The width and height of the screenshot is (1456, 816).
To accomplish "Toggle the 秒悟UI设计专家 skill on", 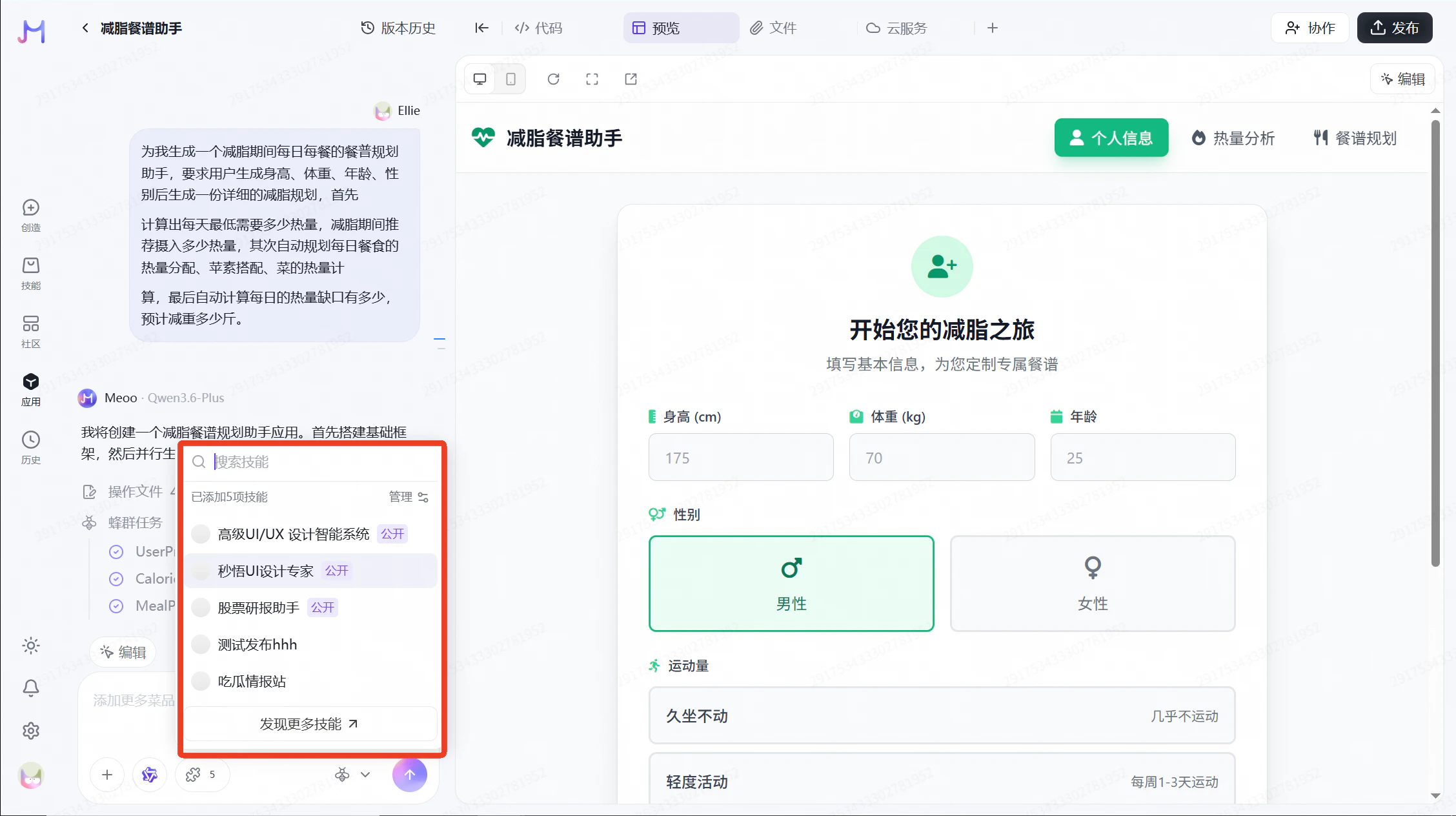I will (201, 571).
